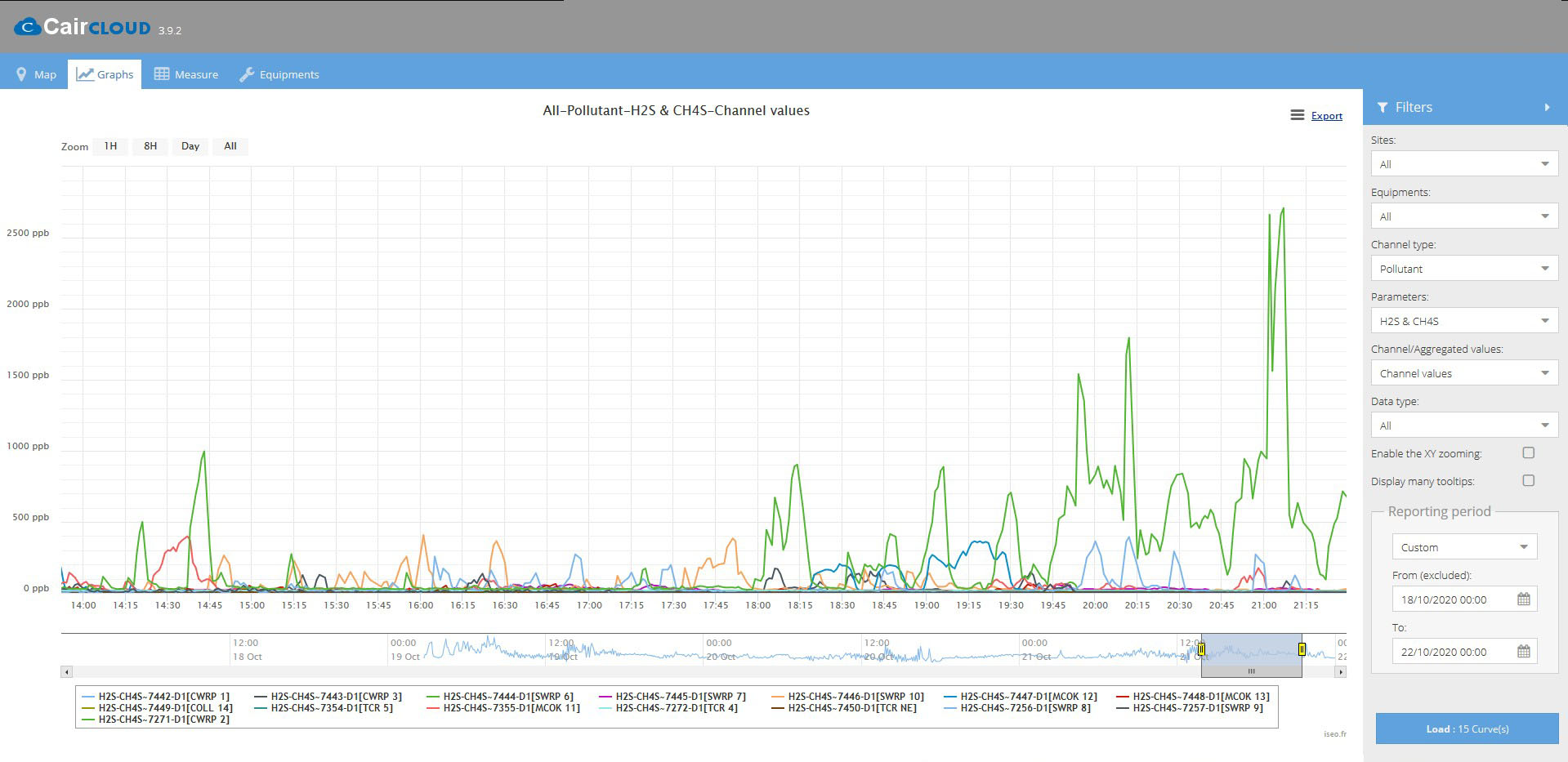Viewport: 1568px width, 762px height.
Task: Open the Channel type dropdown
Action: 1464,269
